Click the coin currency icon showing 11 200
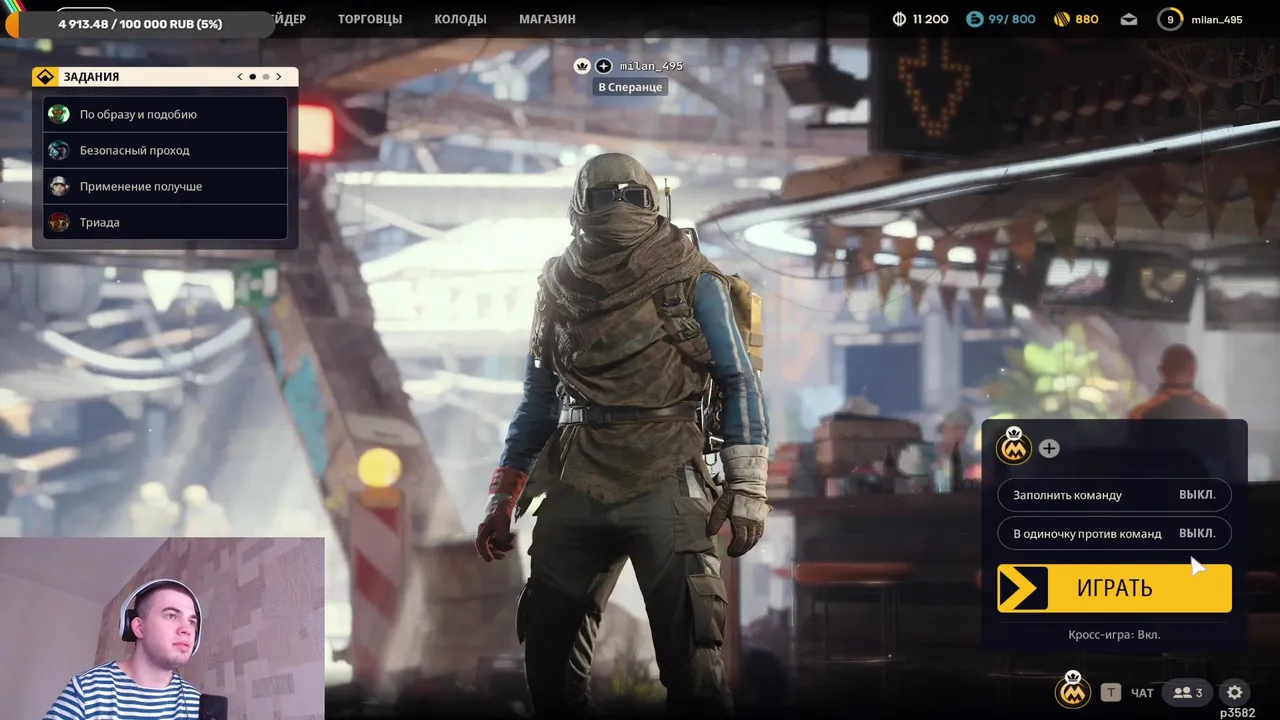 coord(898,19)
